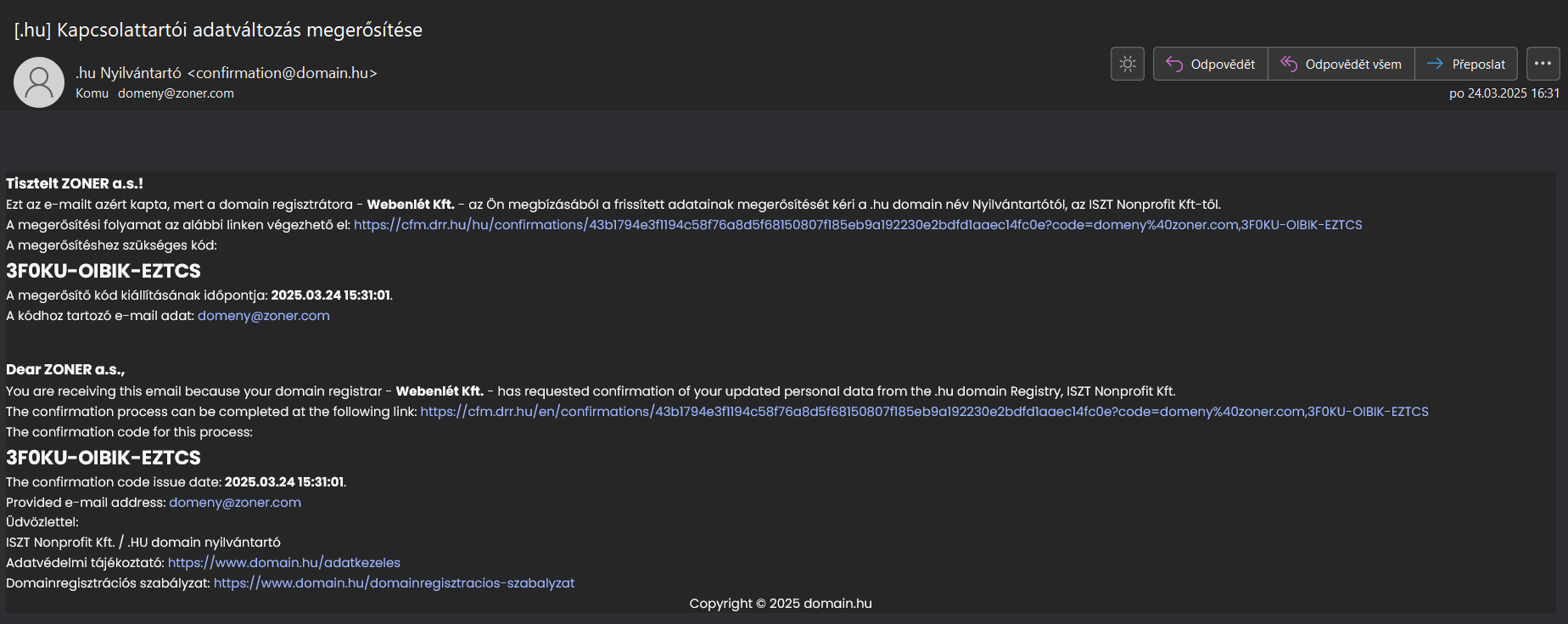Click the received date po 24.03.2025 16:31
Screen dimensions: 1568x624
click(1504, 93)
